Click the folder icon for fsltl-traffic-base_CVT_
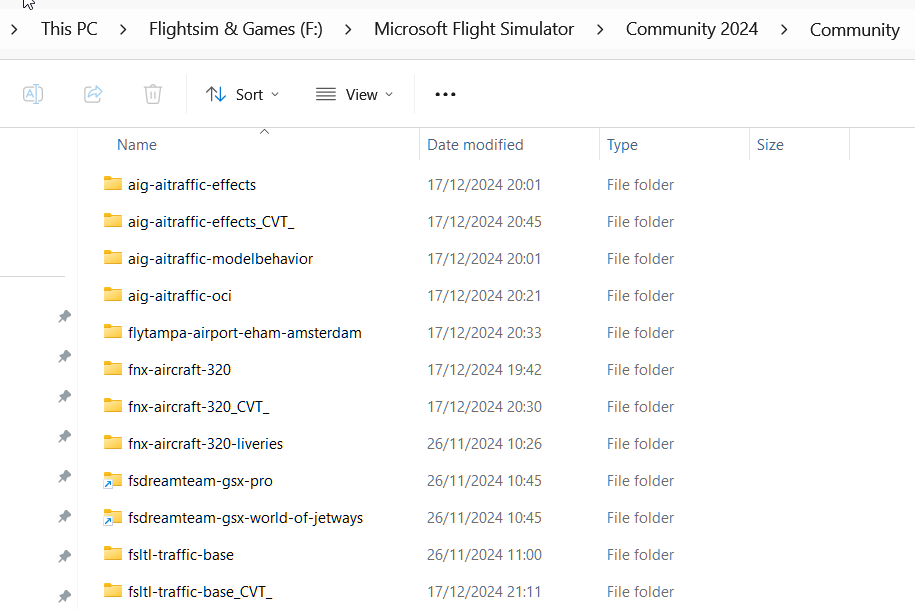 tap(113, 591)
